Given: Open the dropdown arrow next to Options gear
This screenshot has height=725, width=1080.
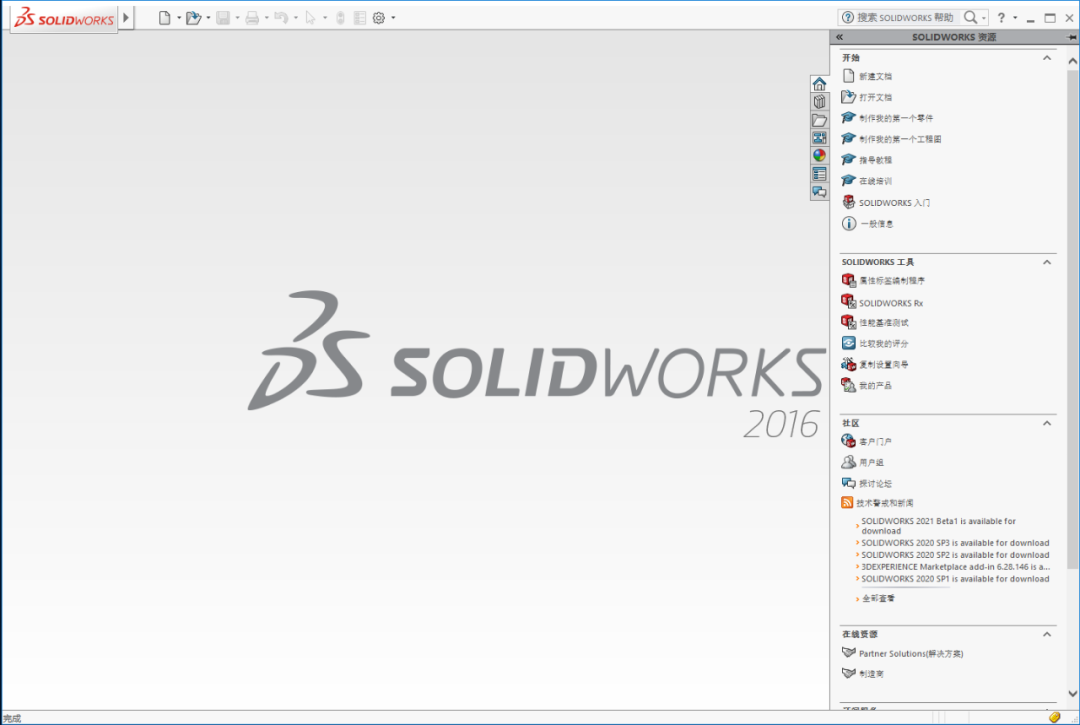Looking at the screenshot, I should (x=393, y=18).
